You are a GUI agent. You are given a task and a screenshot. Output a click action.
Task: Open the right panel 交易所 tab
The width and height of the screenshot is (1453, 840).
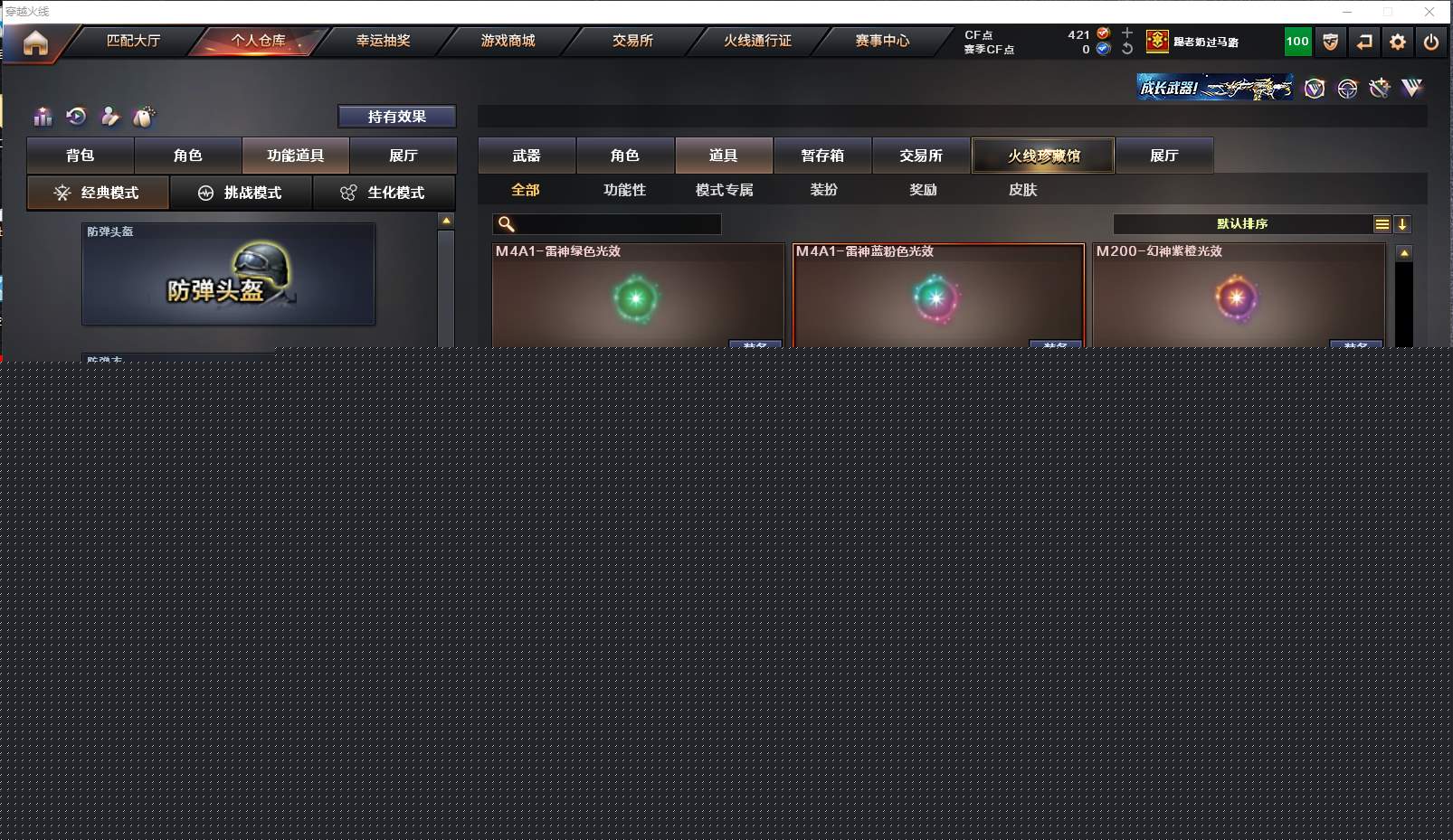(921, 156)
